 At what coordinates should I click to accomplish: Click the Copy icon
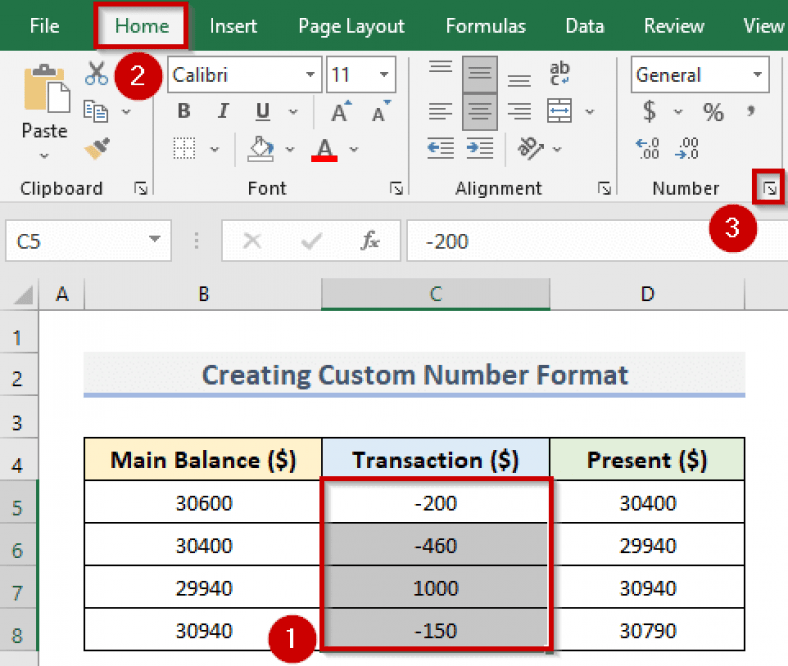(95, 111)
